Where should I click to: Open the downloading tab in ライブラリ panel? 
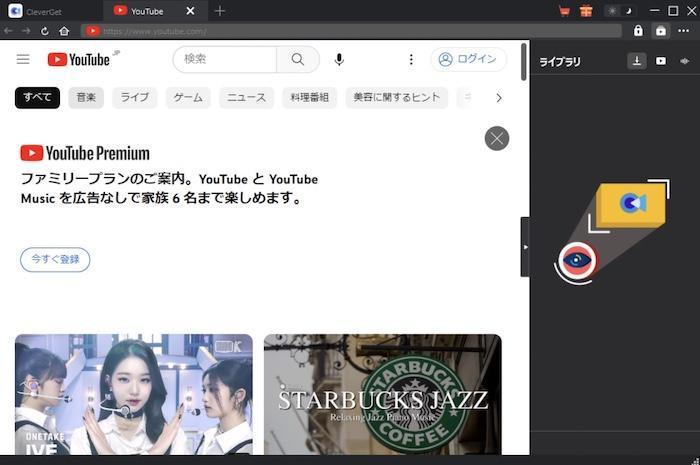637,61
